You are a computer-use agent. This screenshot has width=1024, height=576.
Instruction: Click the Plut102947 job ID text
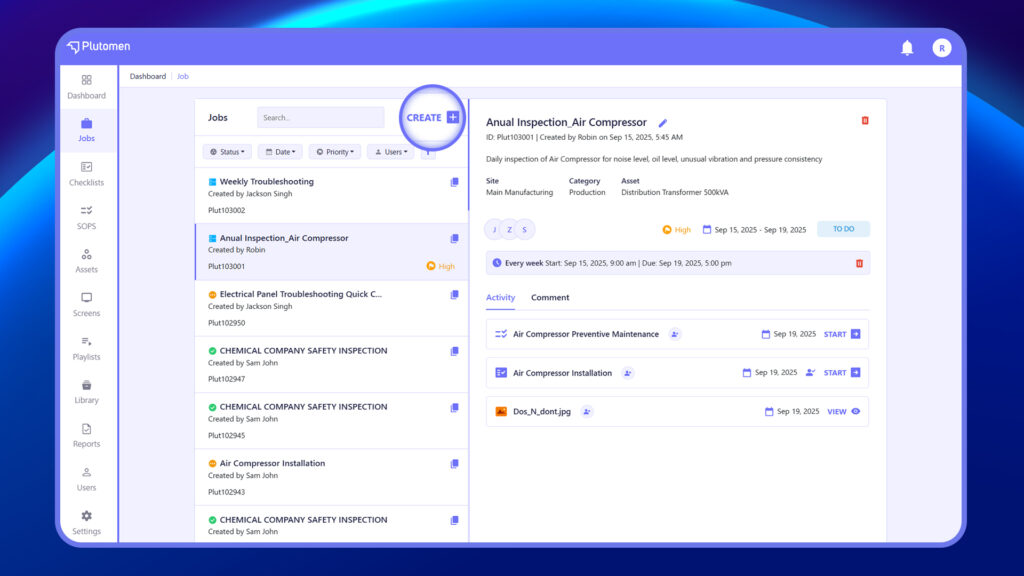point(227,379)
